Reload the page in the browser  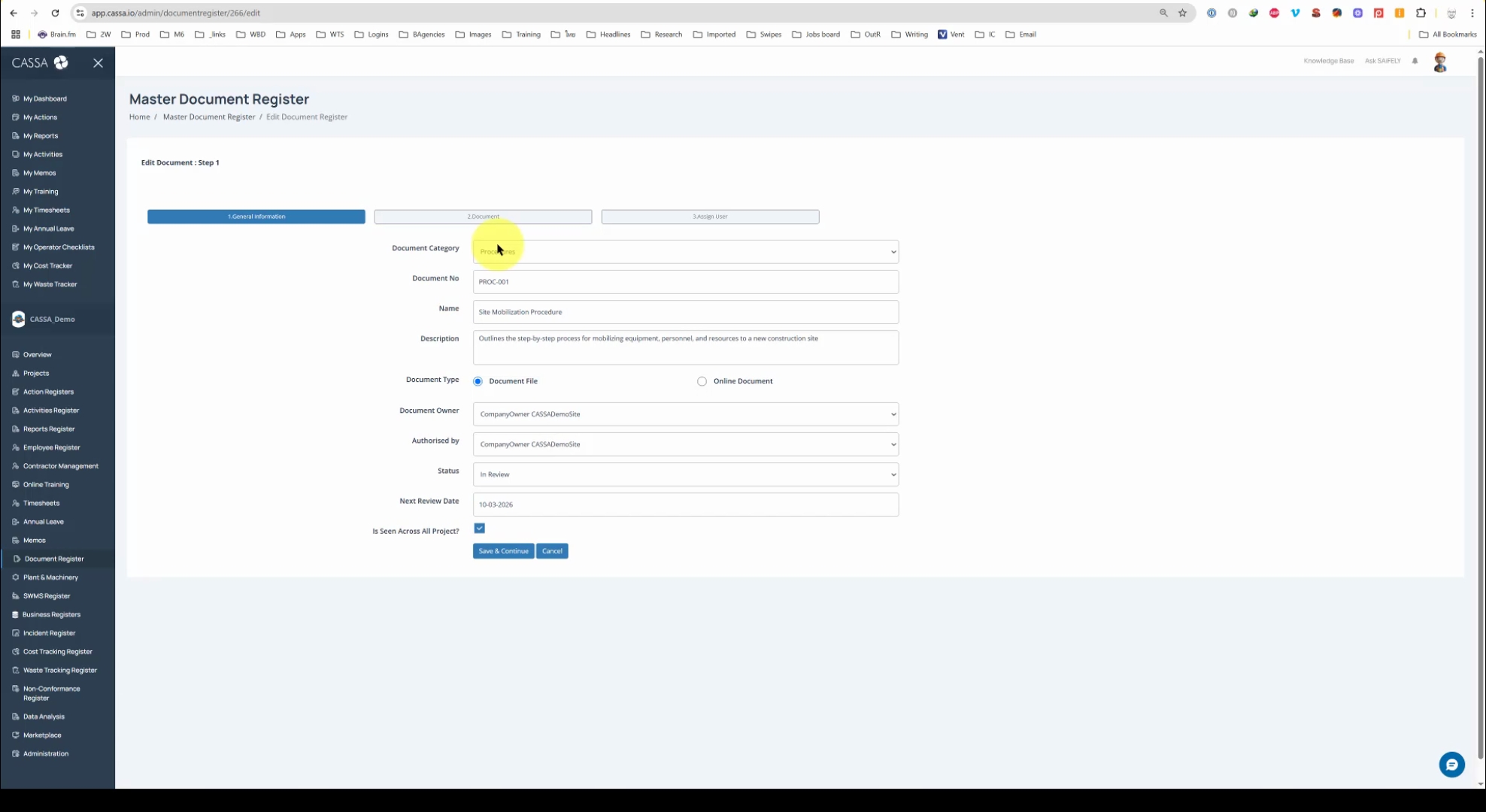pos(55,13)
